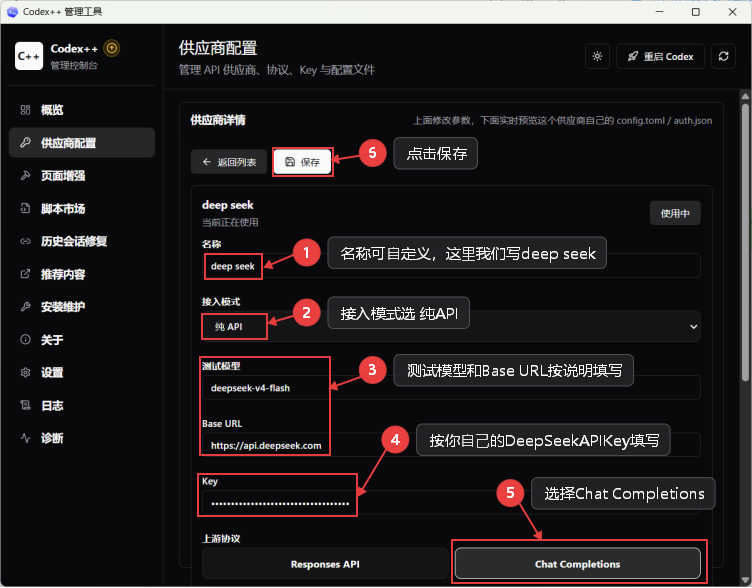Open the 供应商配置 menu item
Image resolution: width=752 pixels, height=588 pixels.
[x=82, y=143]
